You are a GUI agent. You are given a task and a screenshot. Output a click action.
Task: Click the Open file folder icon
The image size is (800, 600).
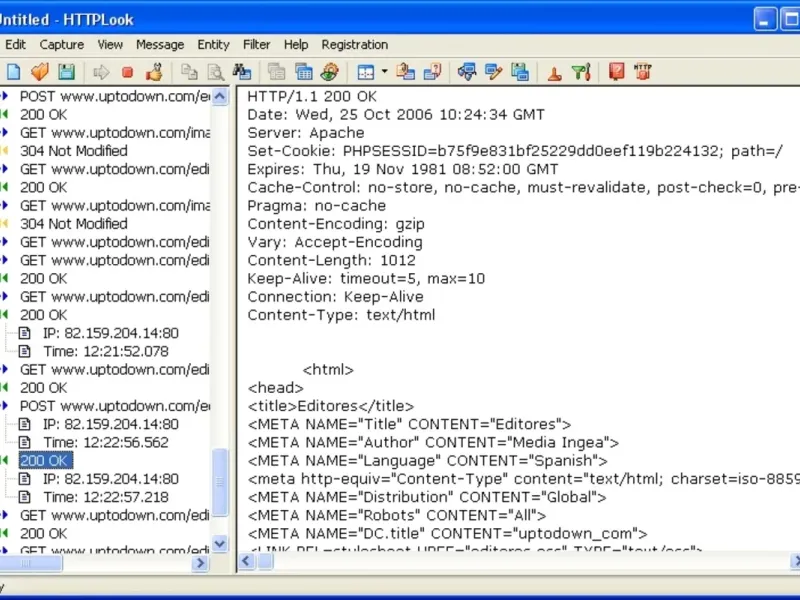[x=40, y=72]
